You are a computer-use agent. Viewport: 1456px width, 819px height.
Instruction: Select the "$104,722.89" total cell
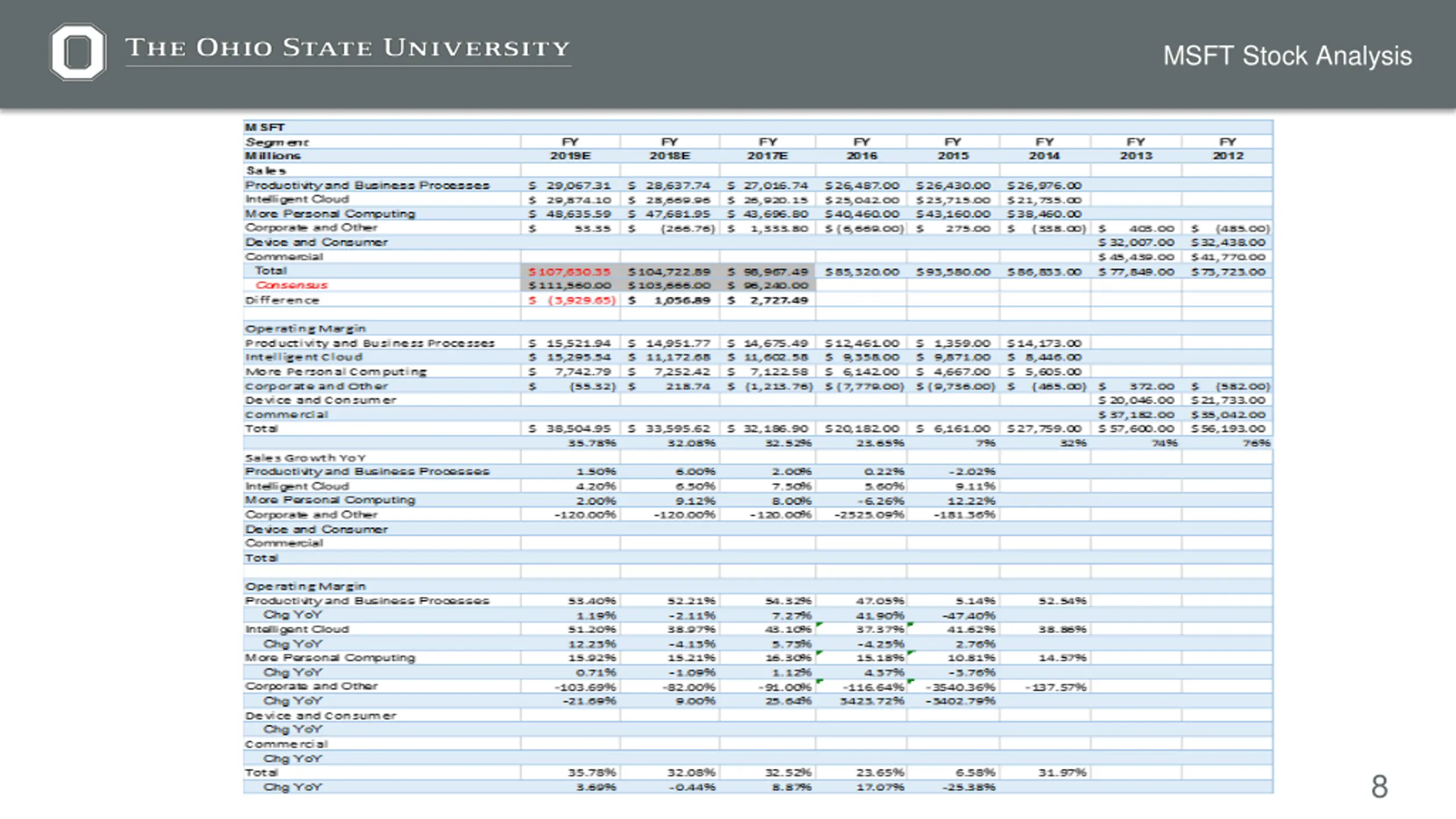pos(669,271)
